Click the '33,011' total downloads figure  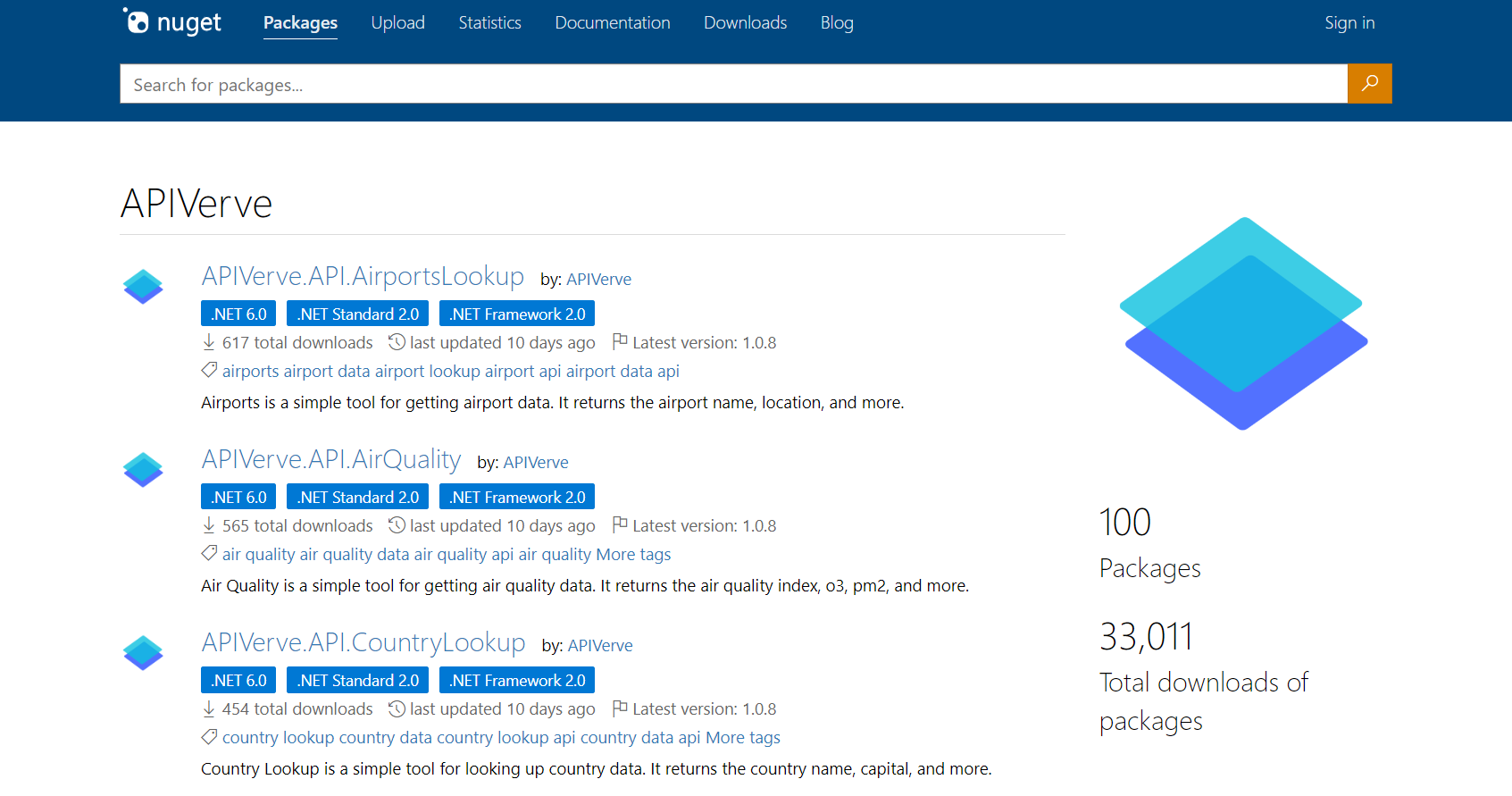[x=1147, y=637]
